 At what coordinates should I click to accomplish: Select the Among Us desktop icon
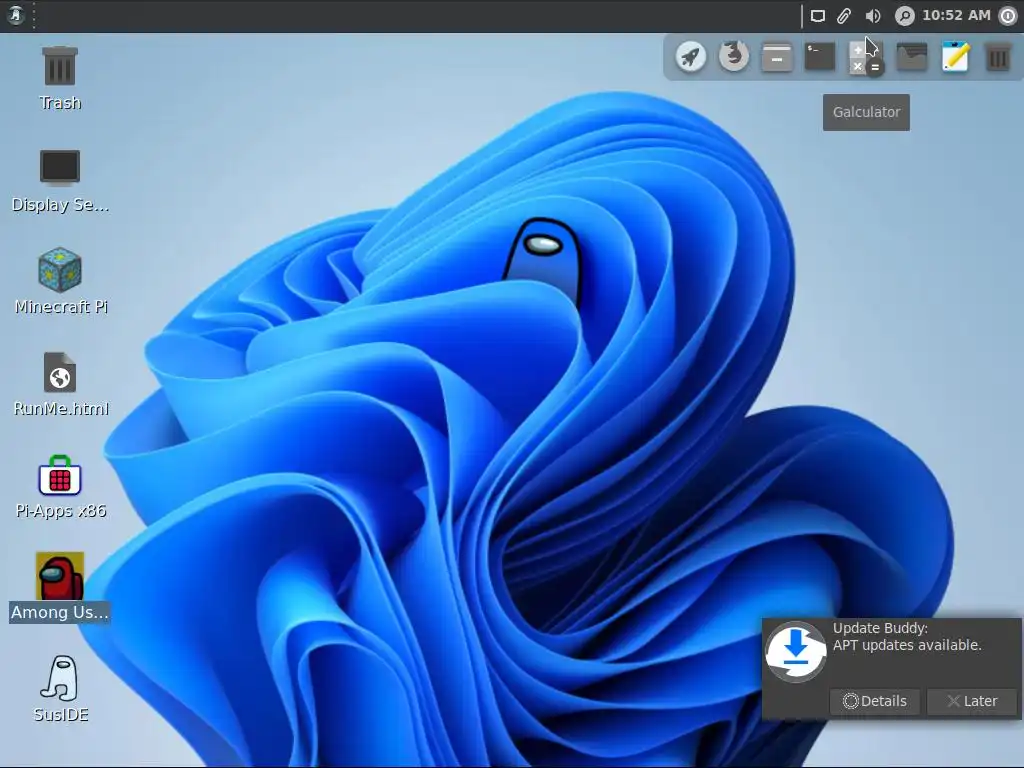pyautogui.click(x=59, y=586)
